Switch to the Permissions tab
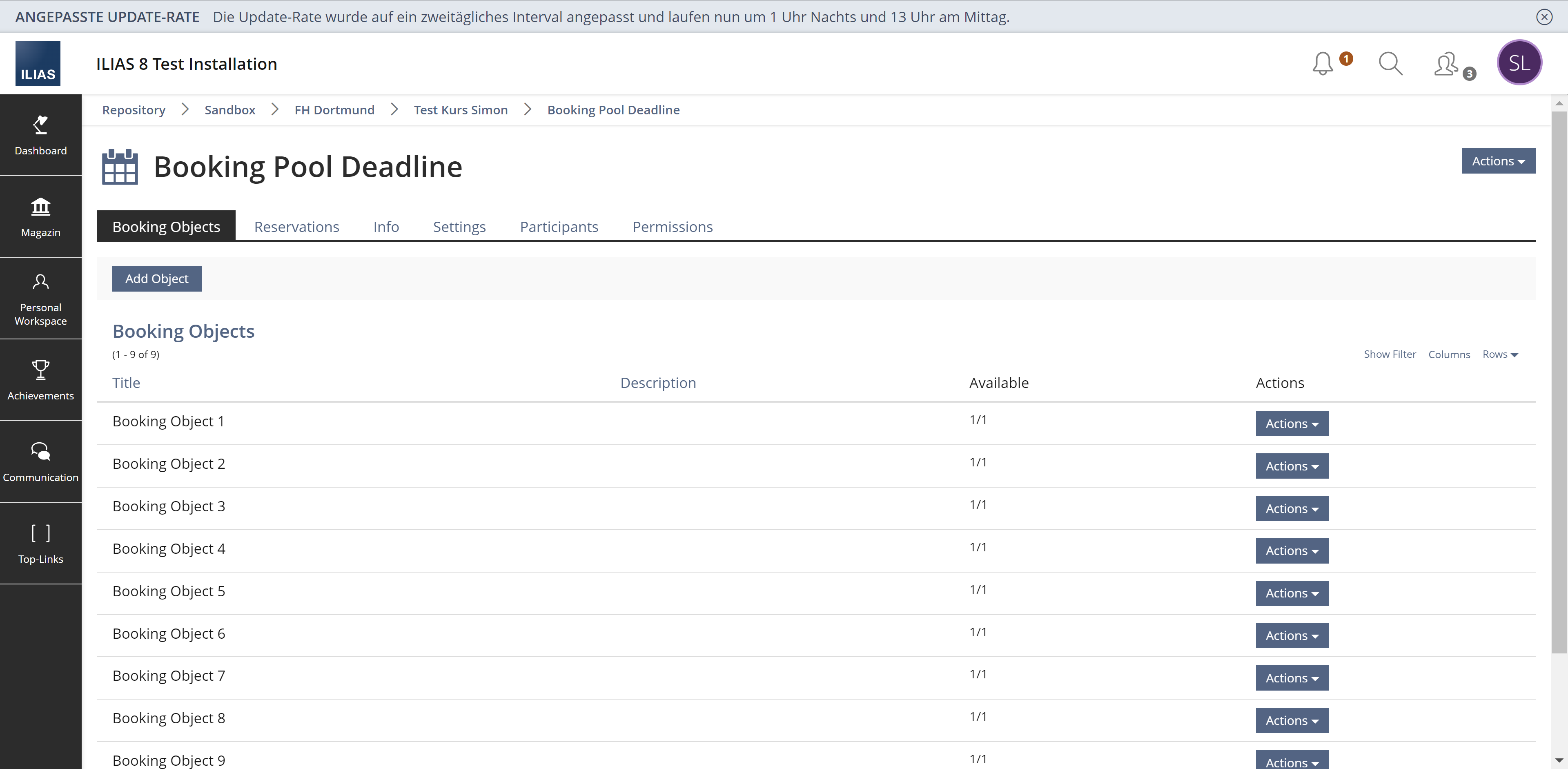1568x769 pixels. point(672,227)
